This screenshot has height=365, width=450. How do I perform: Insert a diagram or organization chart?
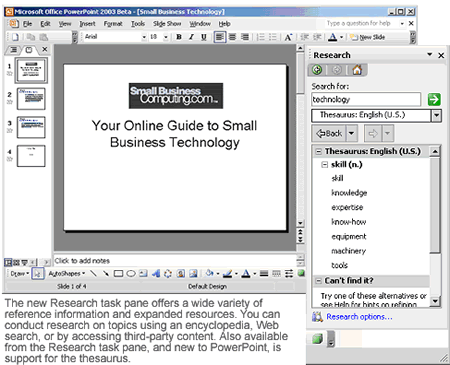pos(168,274)
